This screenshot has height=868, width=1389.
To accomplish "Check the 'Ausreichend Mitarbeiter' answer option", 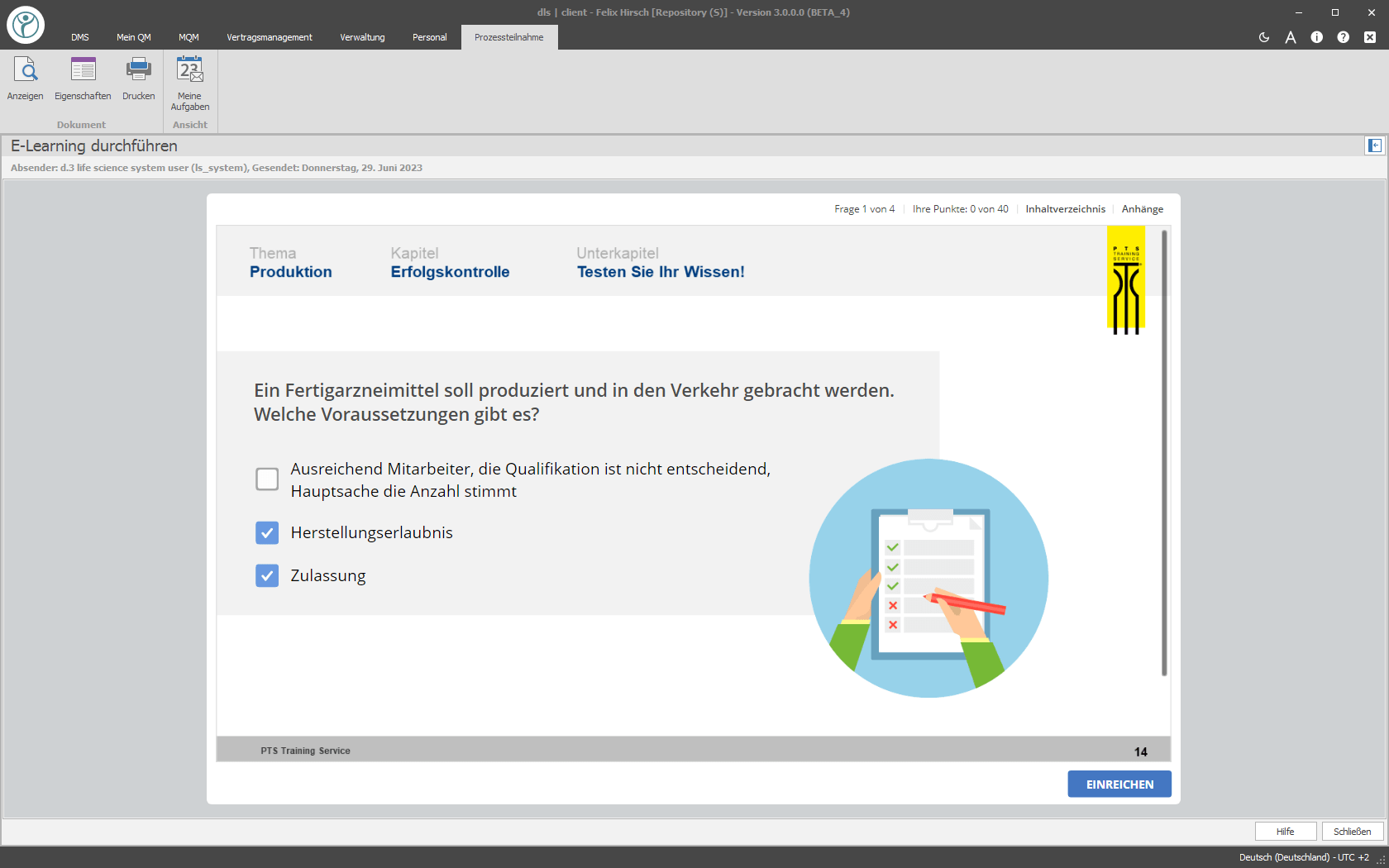I will pos(266,479).
